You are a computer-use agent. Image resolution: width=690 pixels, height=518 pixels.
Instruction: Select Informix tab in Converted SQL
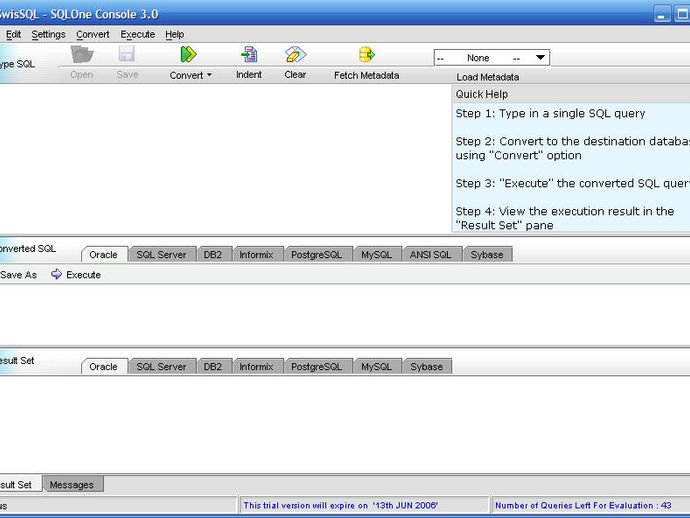[257, 254]
